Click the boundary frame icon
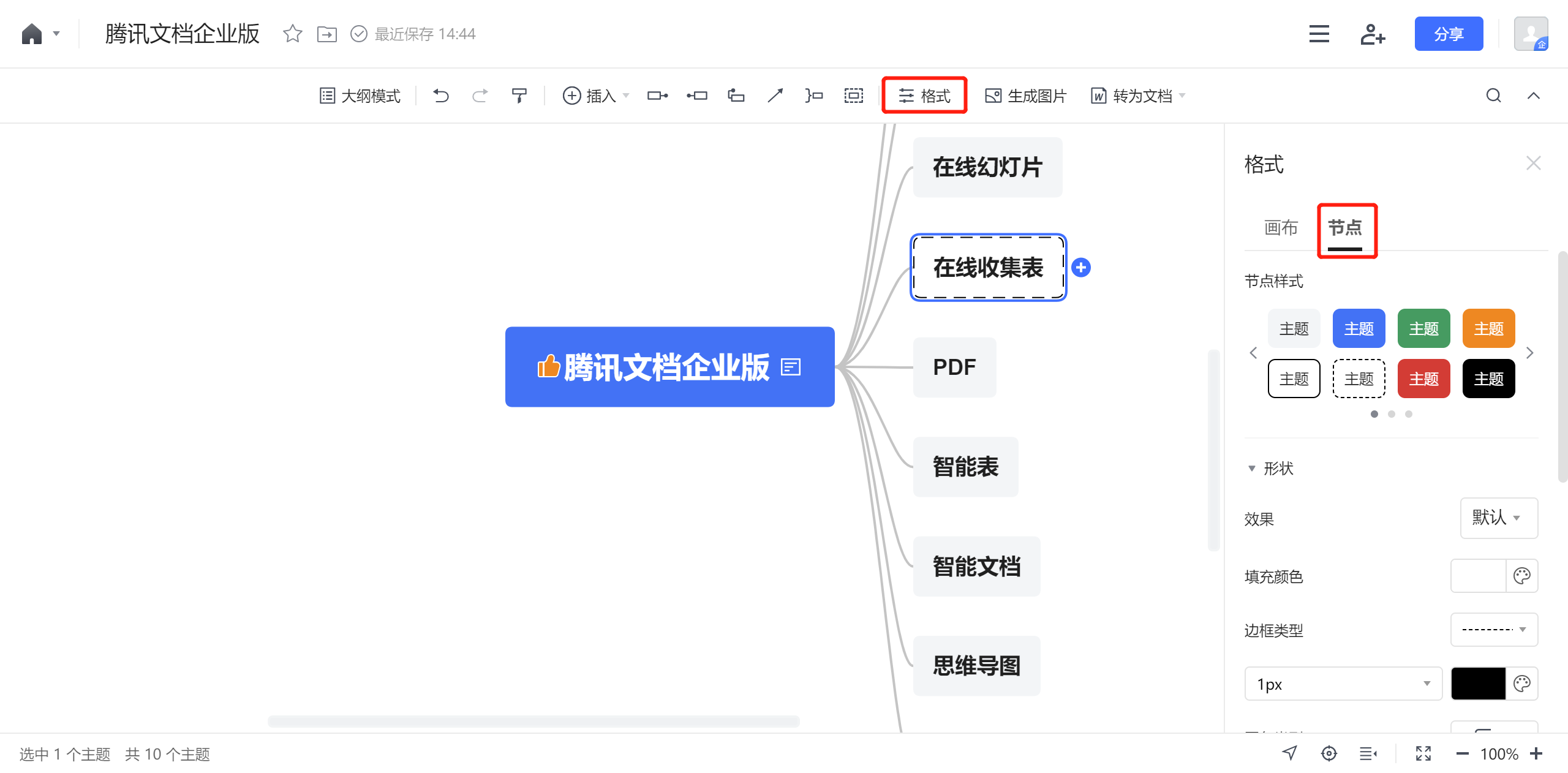 tap(853, 96)
